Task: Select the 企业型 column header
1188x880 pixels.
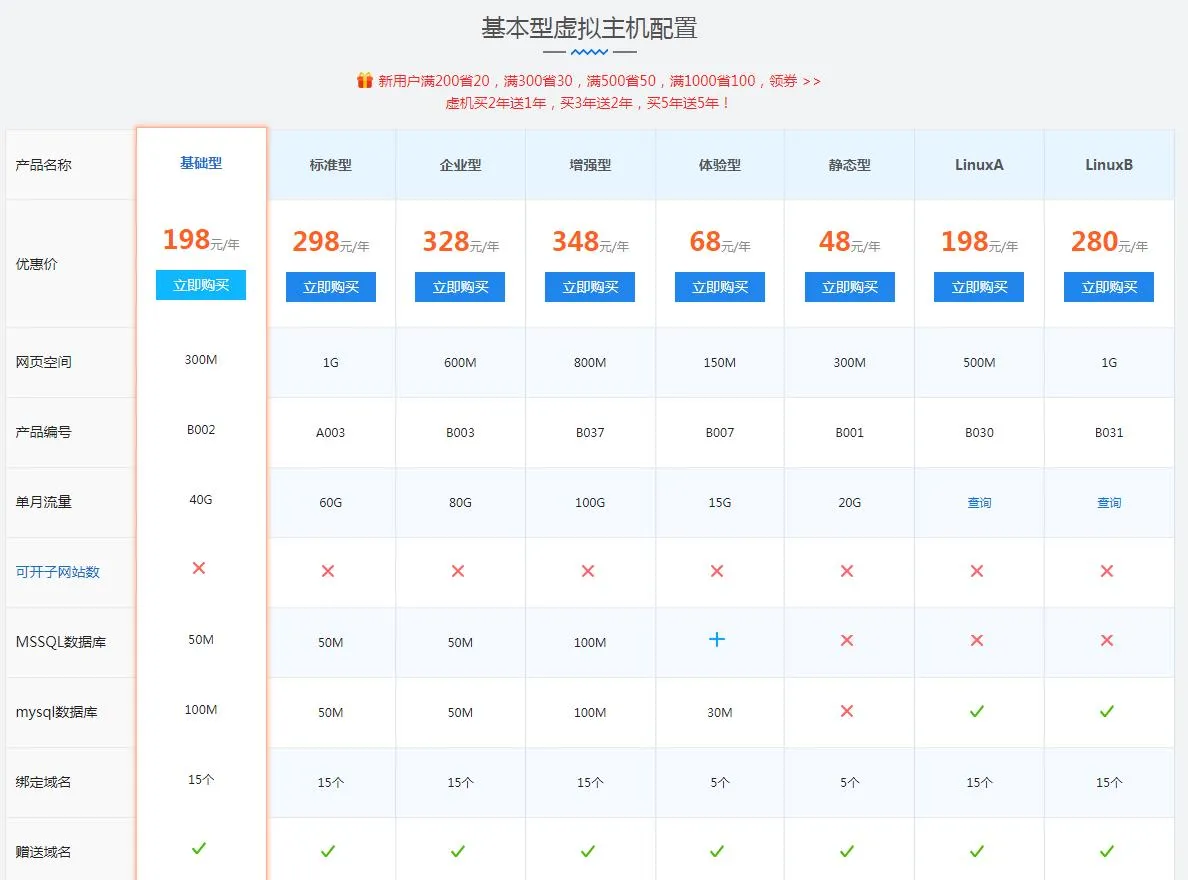Action: click(x=460, y=165)
